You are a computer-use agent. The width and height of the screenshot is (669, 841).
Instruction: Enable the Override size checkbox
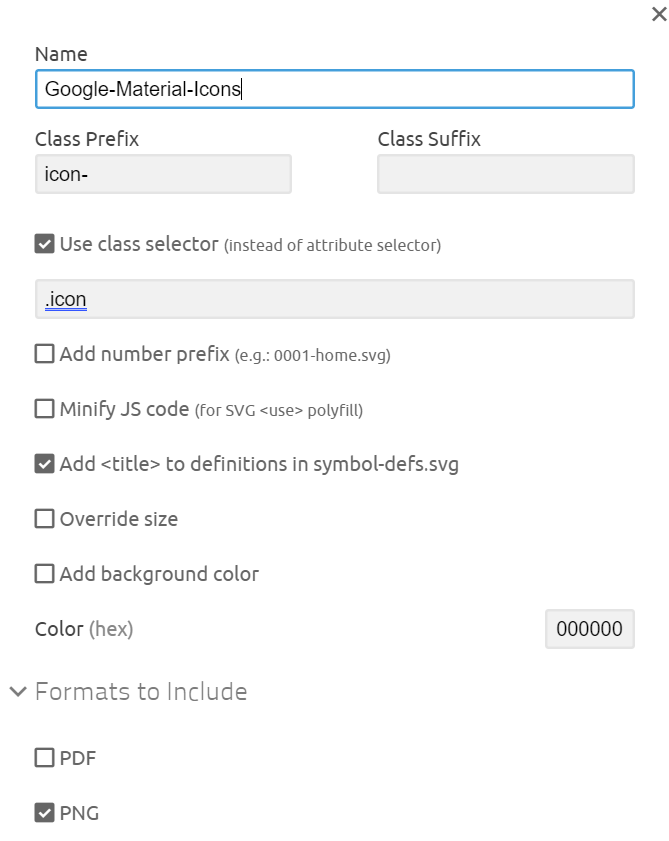[x=45, y=519]
